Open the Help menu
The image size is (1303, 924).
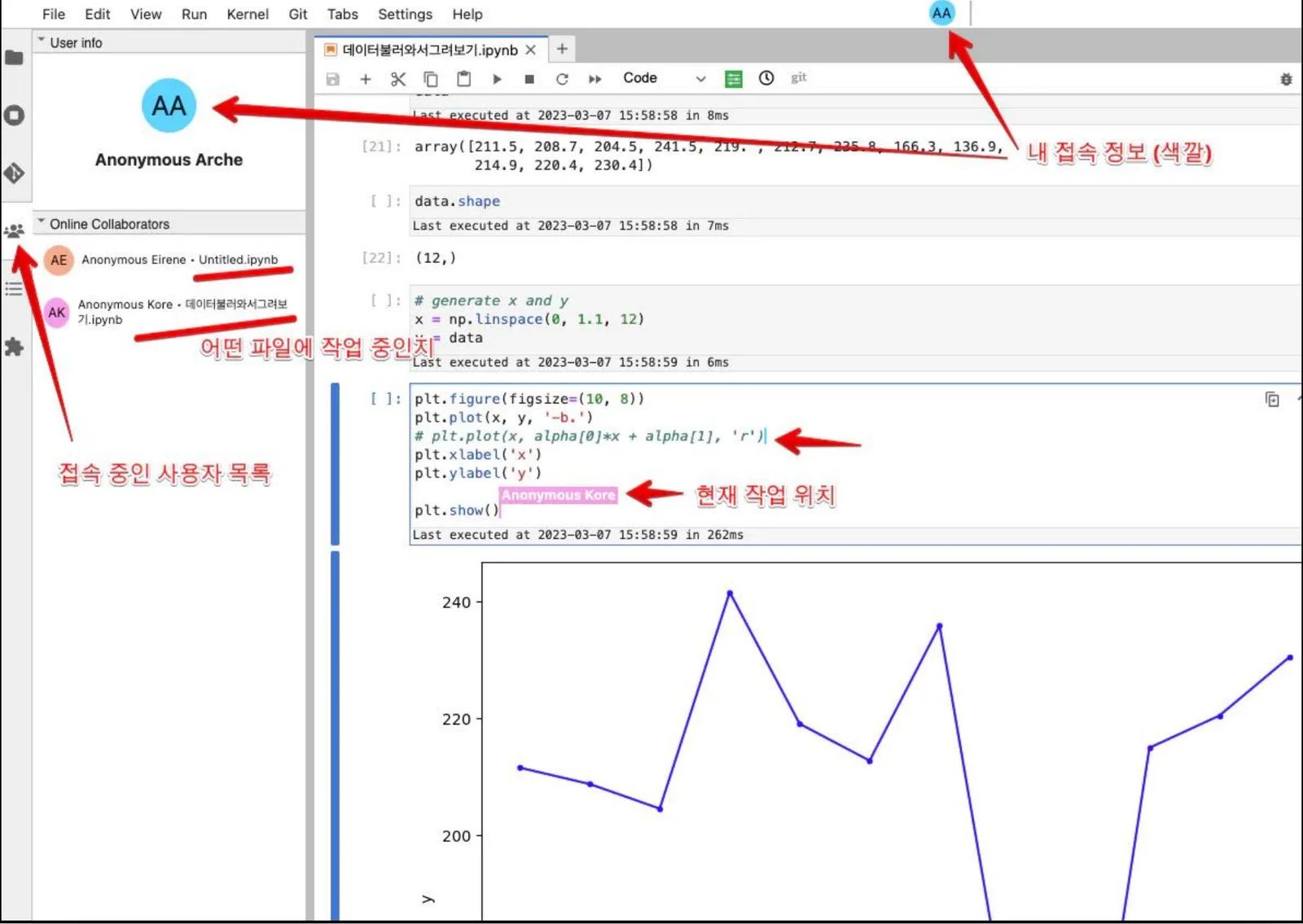[x=467, y=14]
